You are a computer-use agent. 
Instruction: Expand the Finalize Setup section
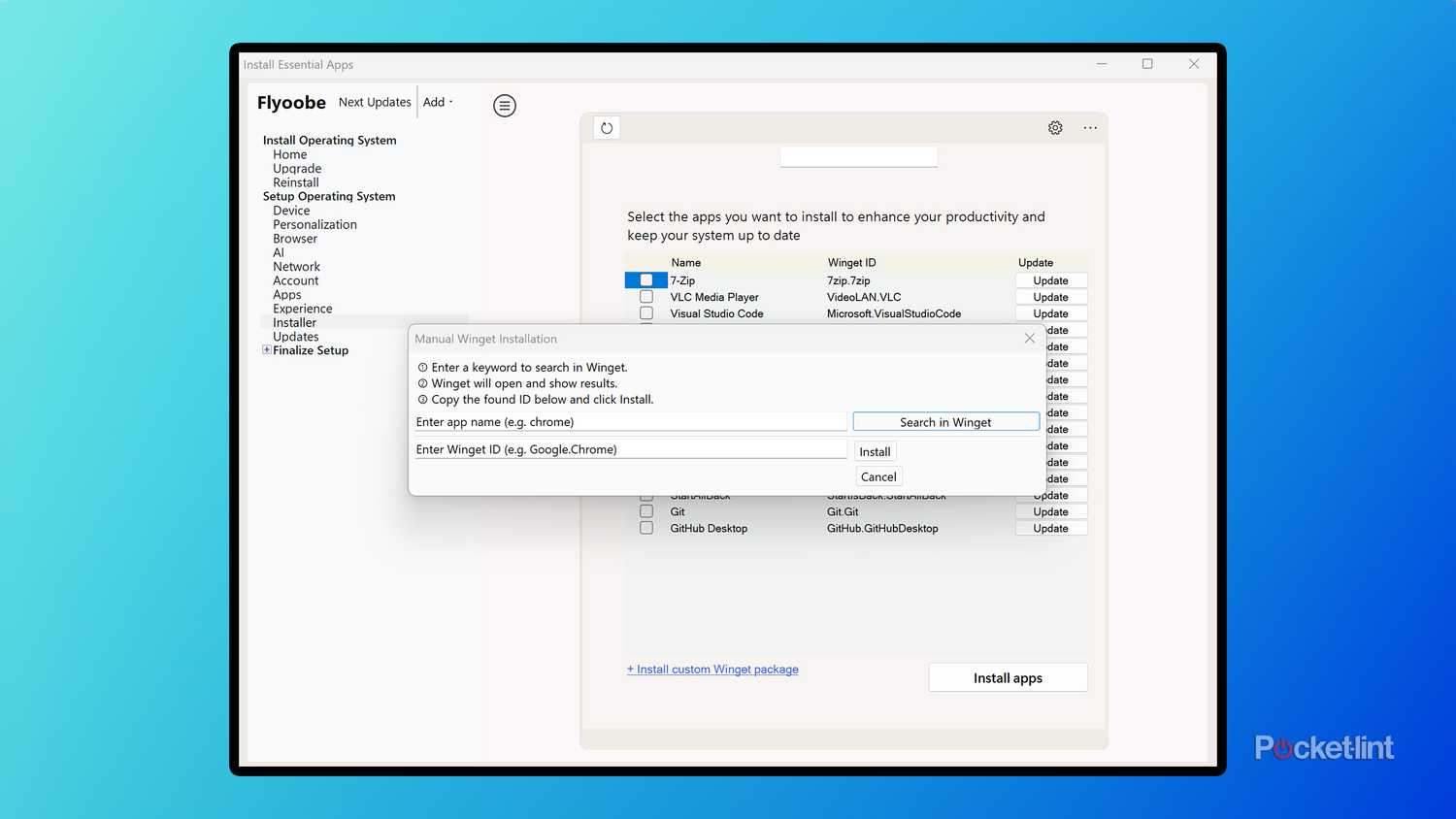(x=266, y=349)
